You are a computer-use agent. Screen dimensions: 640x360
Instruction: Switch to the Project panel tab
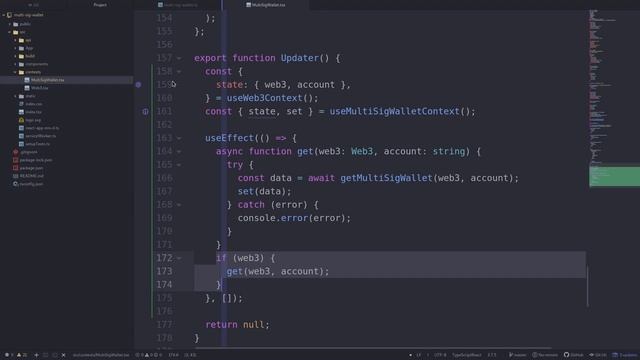[x=100, y=5]
